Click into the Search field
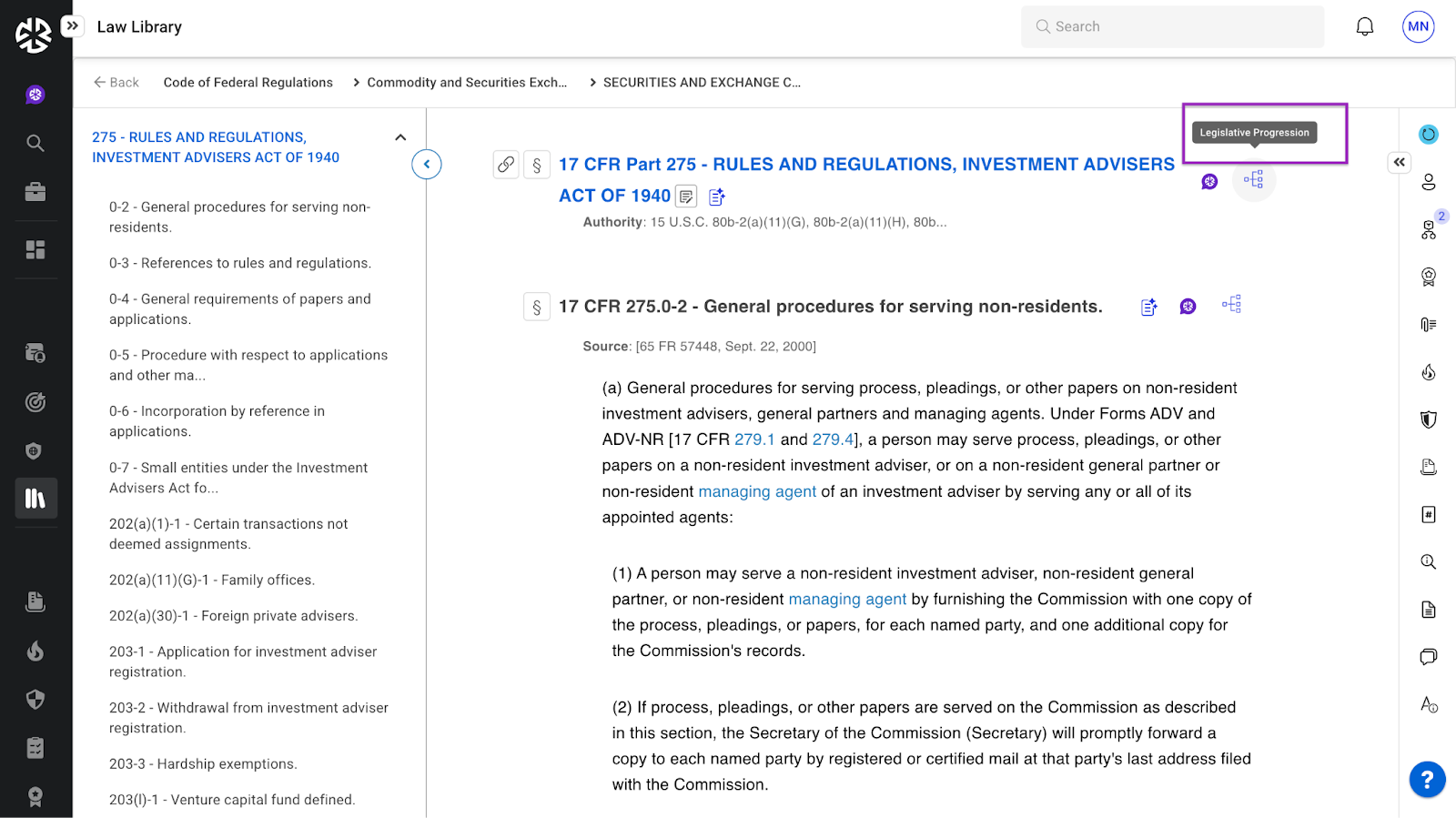This screenshot has height=818, width=1456. point(1172,27)
